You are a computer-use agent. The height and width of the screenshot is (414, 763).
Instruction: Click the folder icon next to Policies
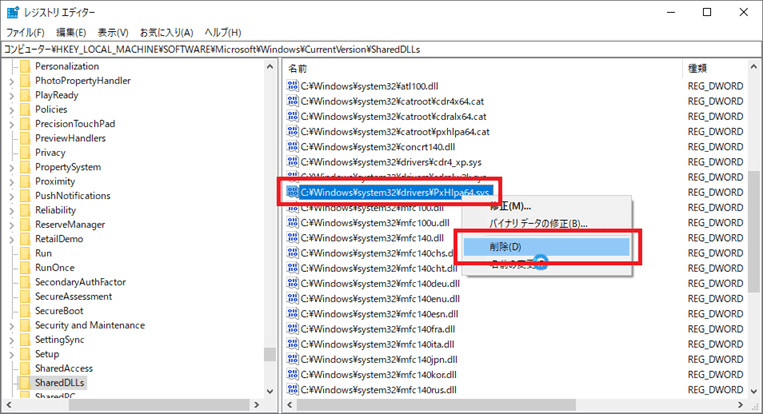click(24, 109)
